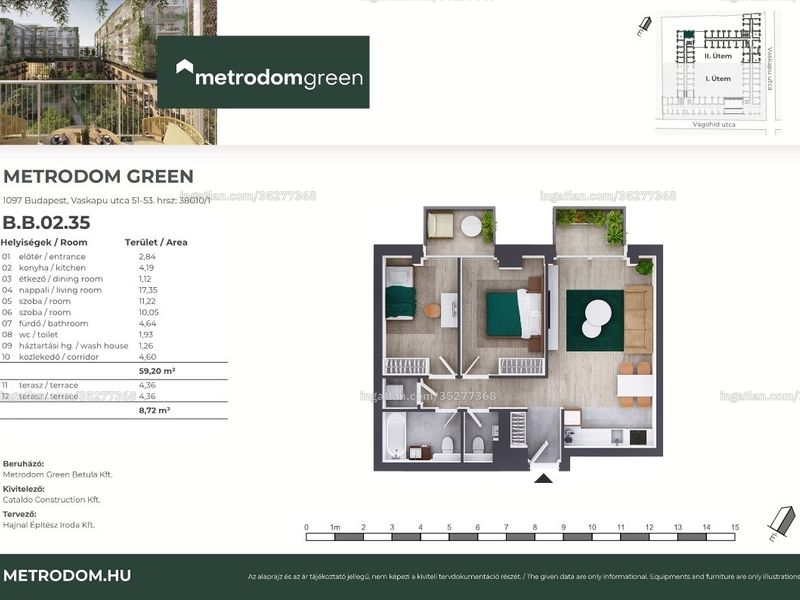Select row '06 szoba / room'
Image resolution: width=800 pixels, height=600 pixels.
(81, 312)
